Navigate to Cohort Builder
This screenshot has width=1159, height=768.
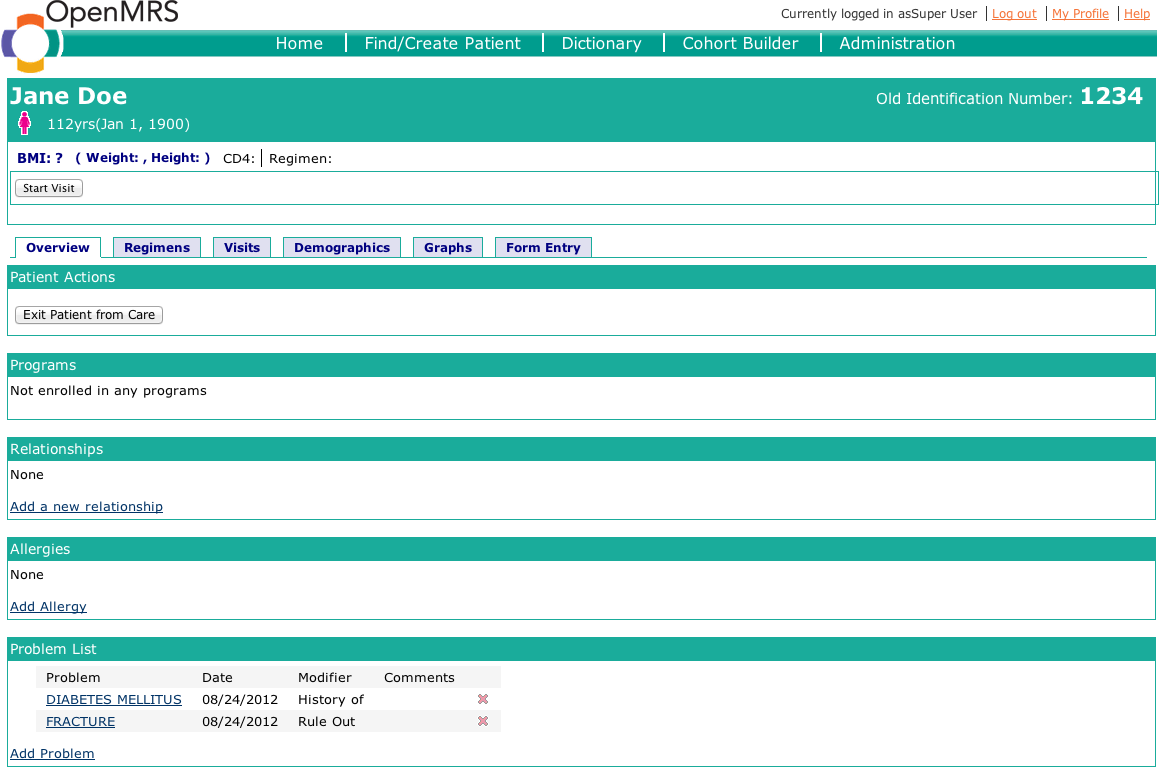point(740,43)
